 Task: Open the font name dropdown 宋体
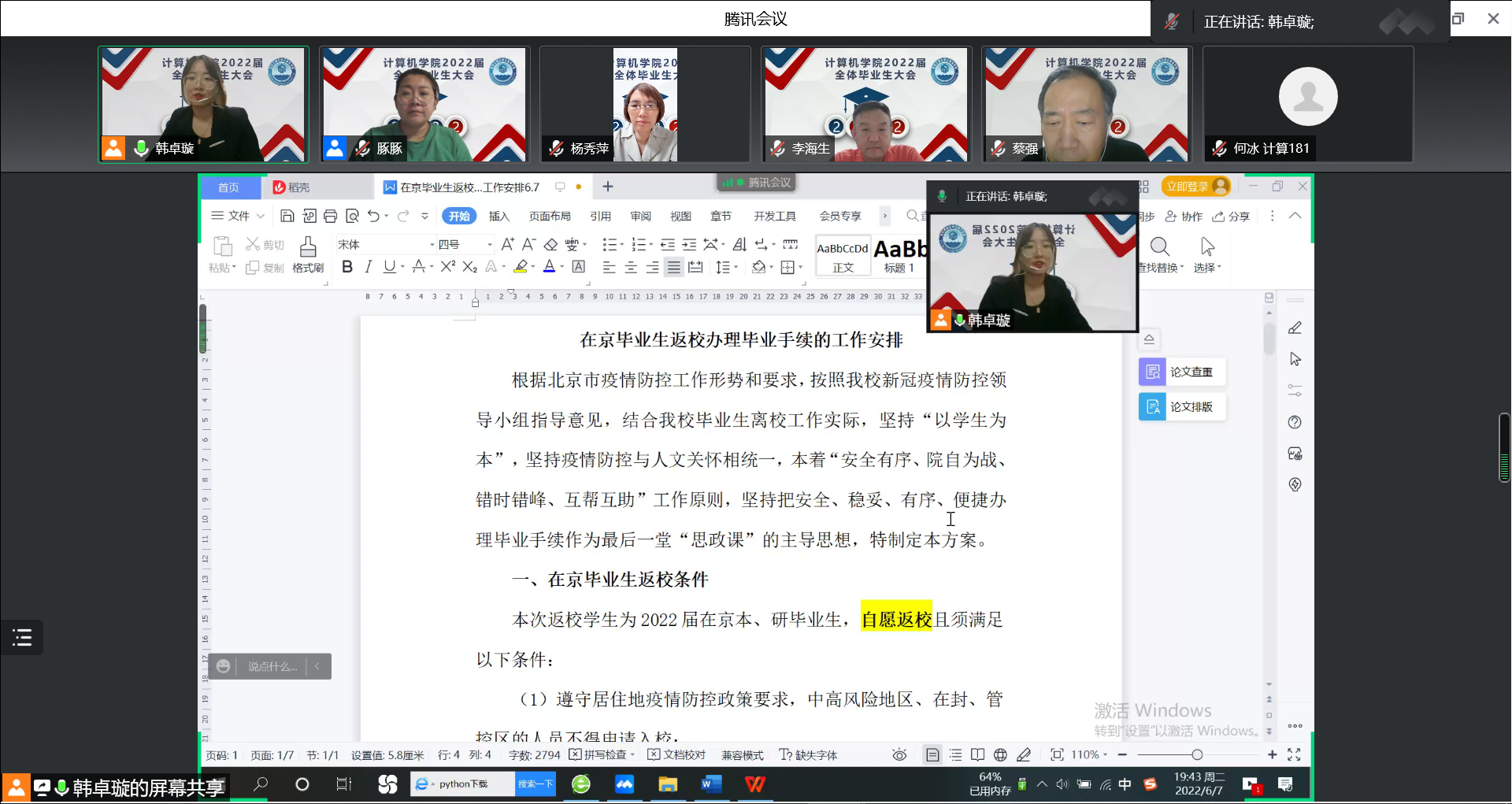click(x=384, y=244)
